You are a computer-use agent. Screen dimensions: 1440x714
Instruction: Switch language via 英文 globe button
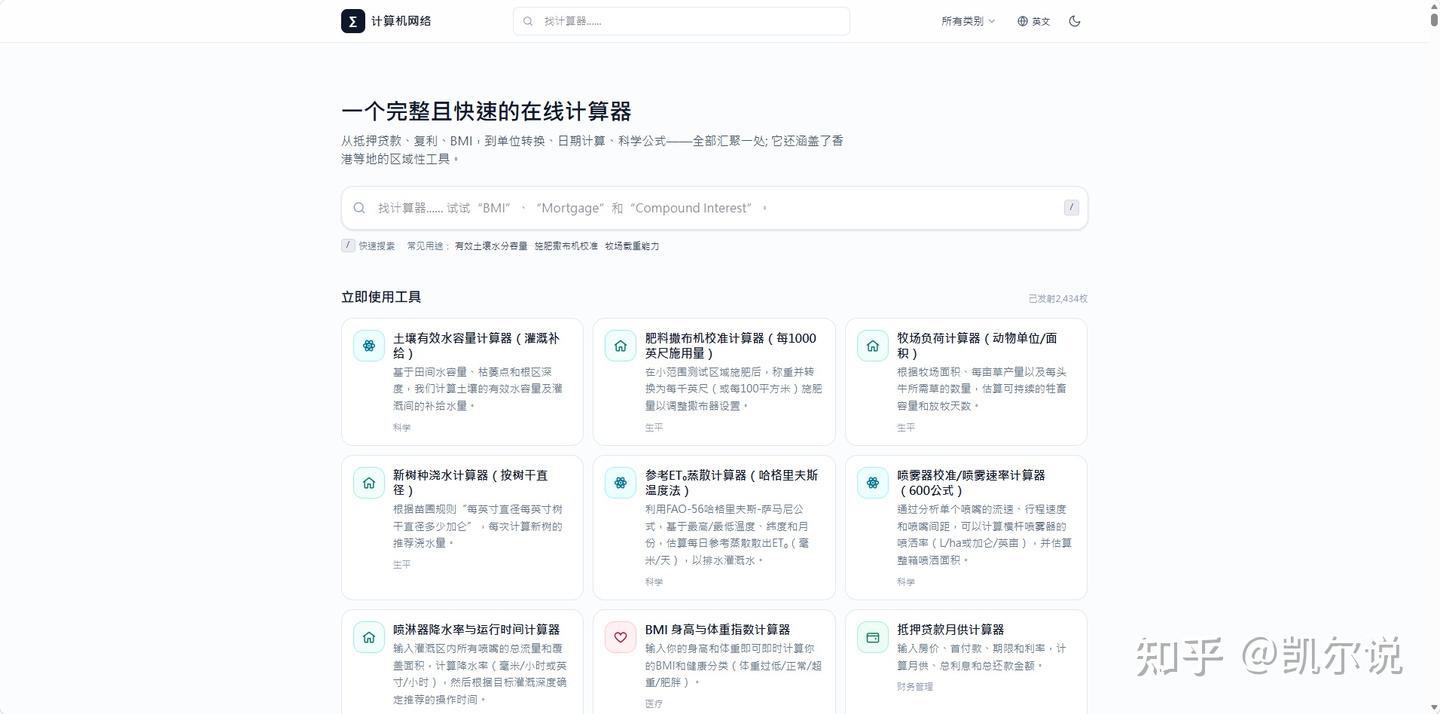point(1034,21)
